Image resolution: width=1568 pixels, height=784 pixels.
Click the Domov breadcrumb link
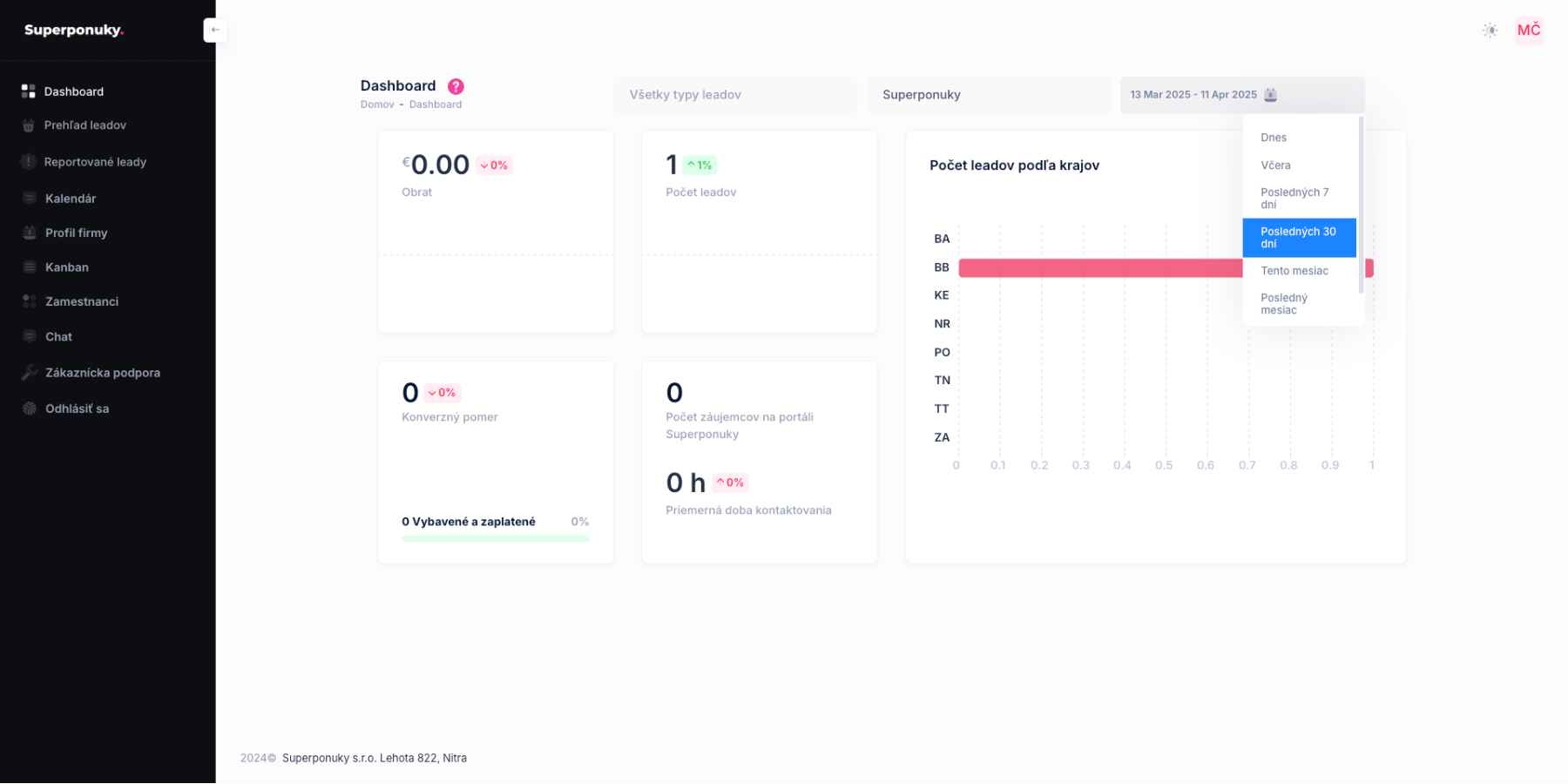point(377,105)
